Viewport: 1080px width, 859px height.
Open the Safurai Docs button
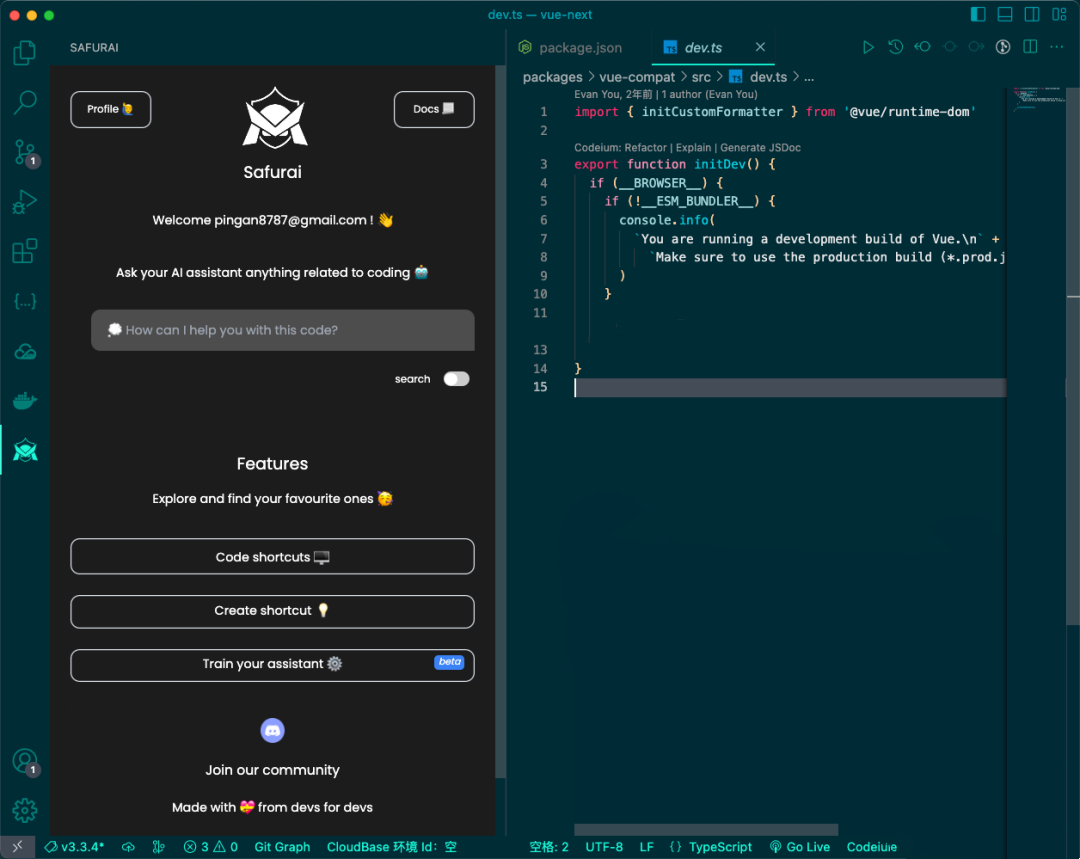tap(433, 109)
